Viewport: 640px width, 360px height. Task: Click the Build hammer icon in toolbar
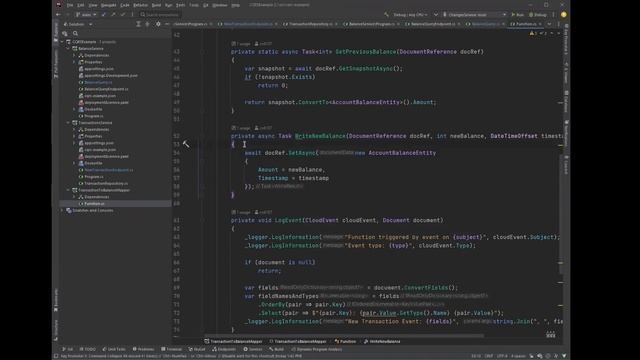[x=386, y=15]
